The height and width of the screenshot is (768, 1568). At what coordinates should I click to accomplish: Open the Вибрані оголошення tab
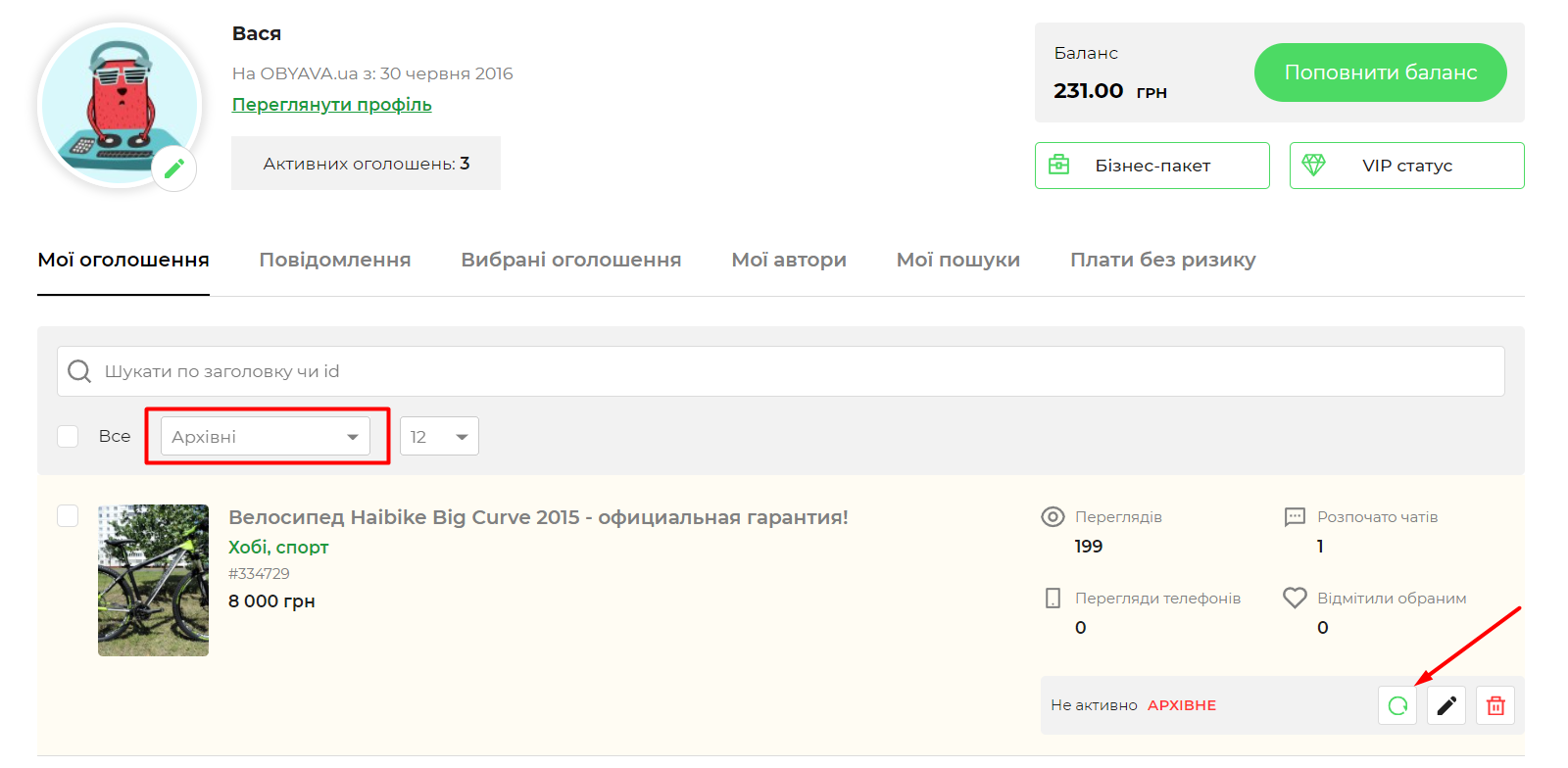(x=571, y=260)
